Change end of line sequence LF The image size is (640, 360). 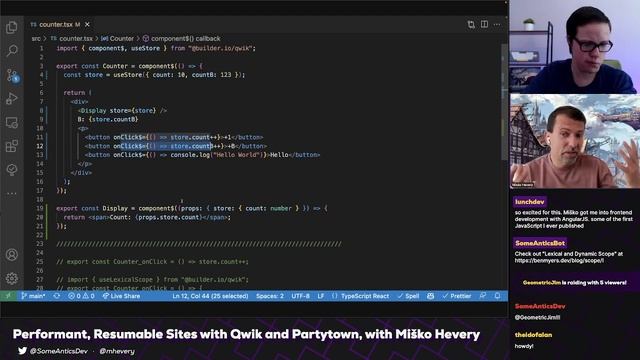click(321, 296)
